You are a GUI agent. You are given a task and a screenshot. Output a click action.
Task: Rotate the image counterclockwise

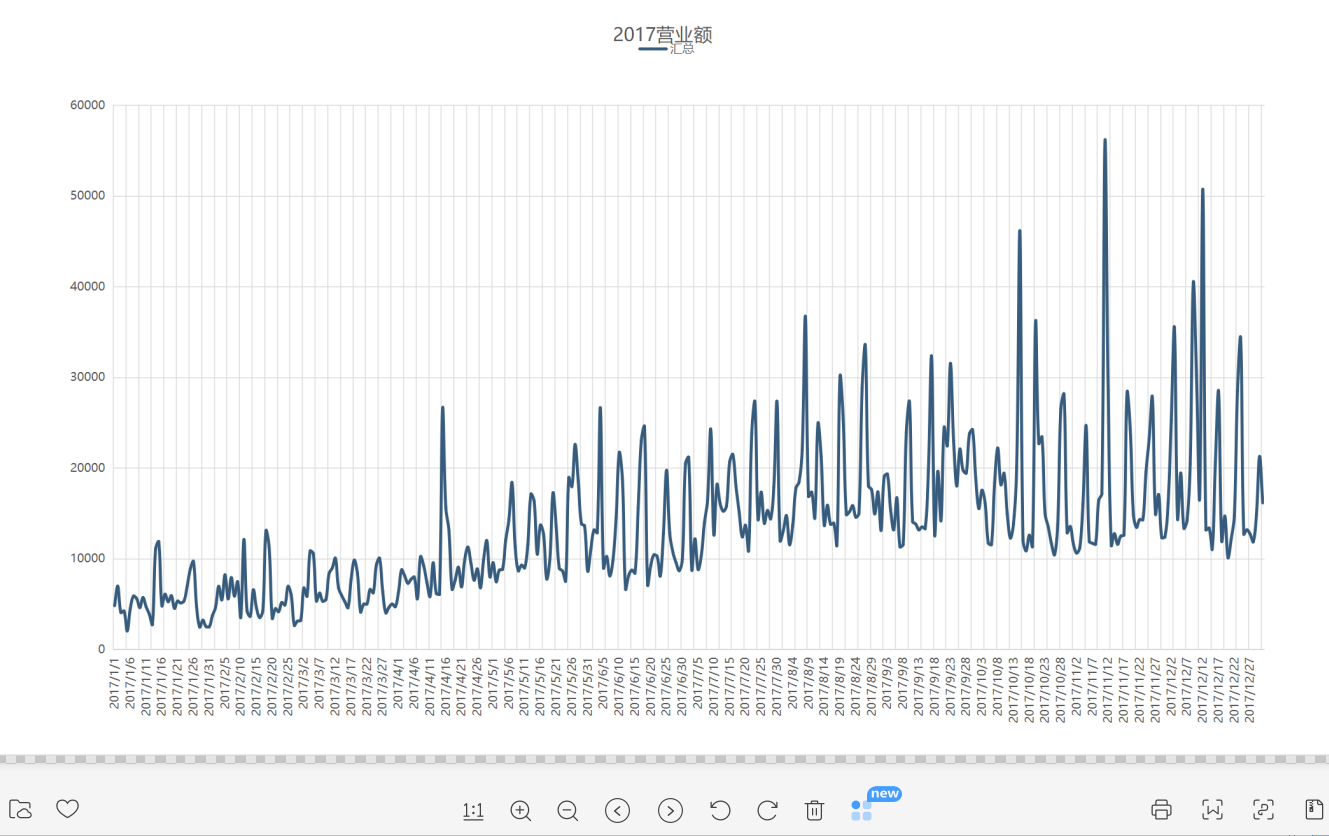click(x=720, y=810)
